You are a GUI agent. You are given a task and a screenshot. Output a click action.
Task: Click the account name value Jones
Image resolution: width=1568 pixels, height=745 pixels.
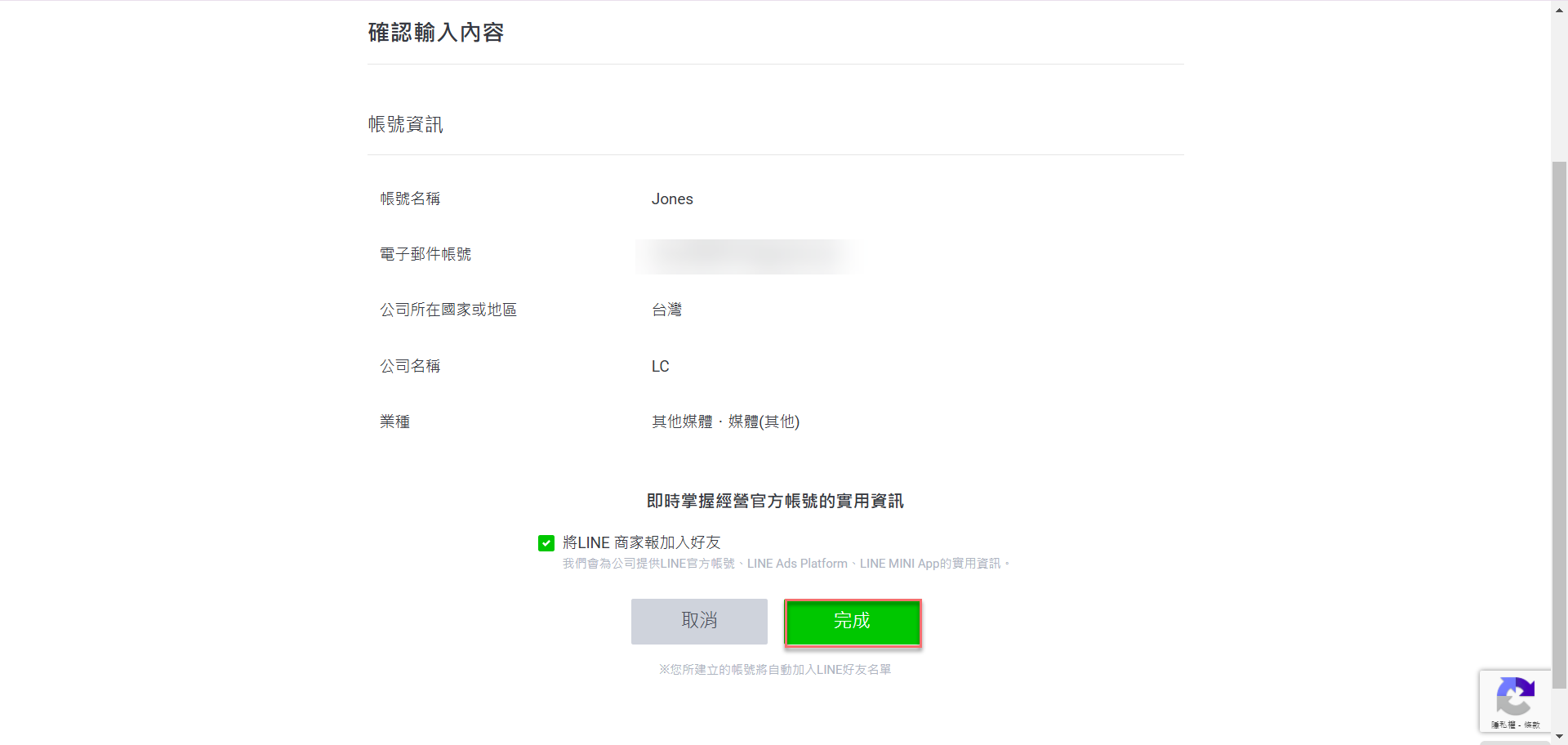click(x=671, y=199)
